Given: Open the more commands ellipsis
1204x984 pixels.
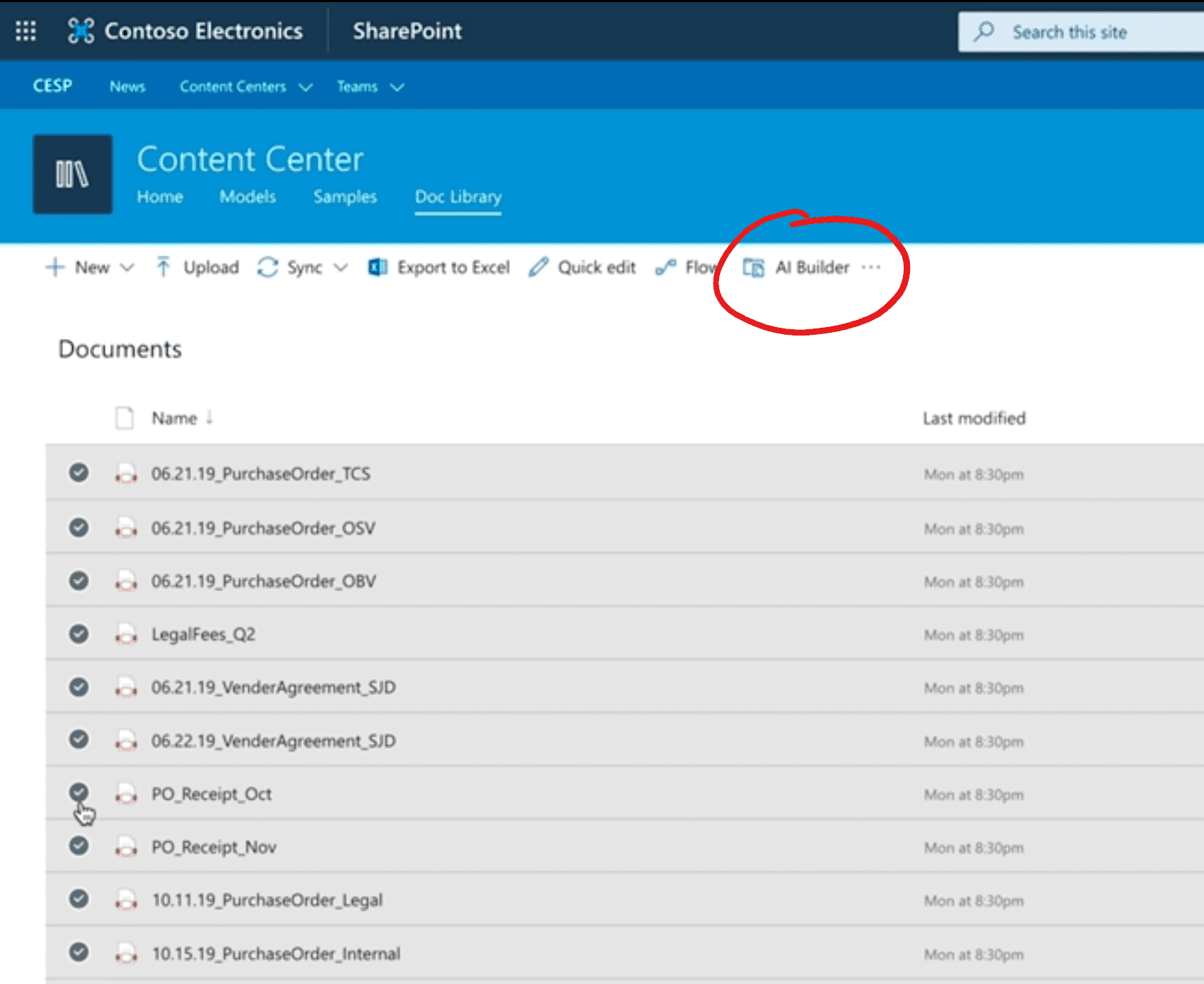Looking at the screenshot, I should coord(871,267).
